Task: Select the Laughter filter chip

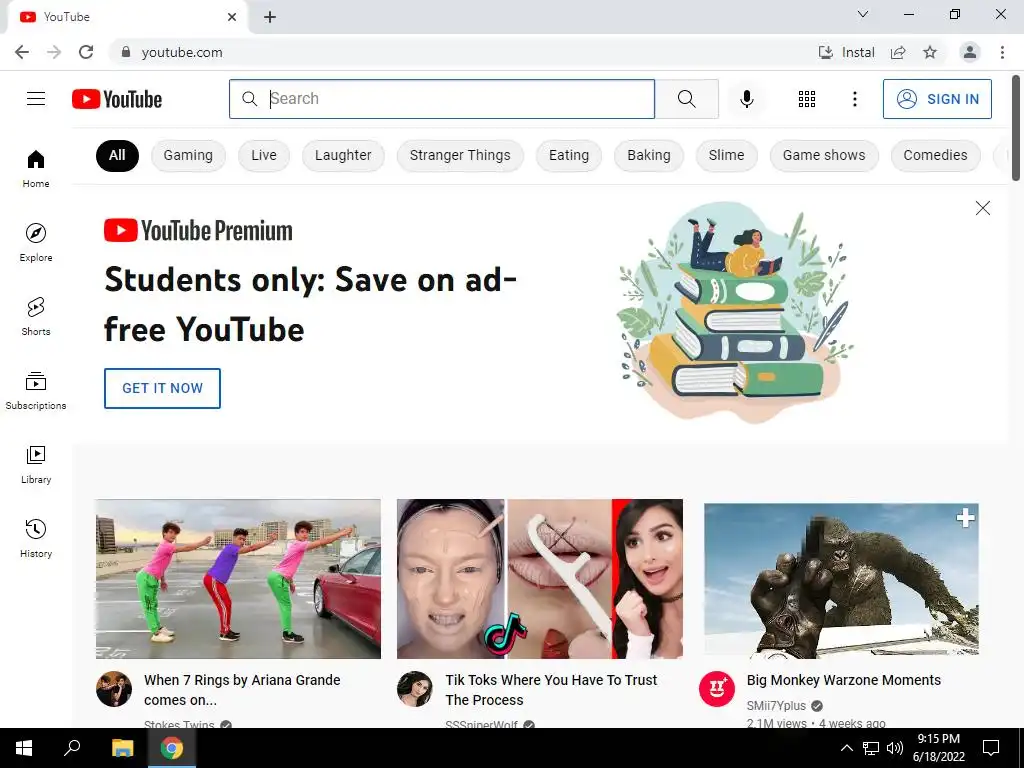Action: [x=343, y=155]
